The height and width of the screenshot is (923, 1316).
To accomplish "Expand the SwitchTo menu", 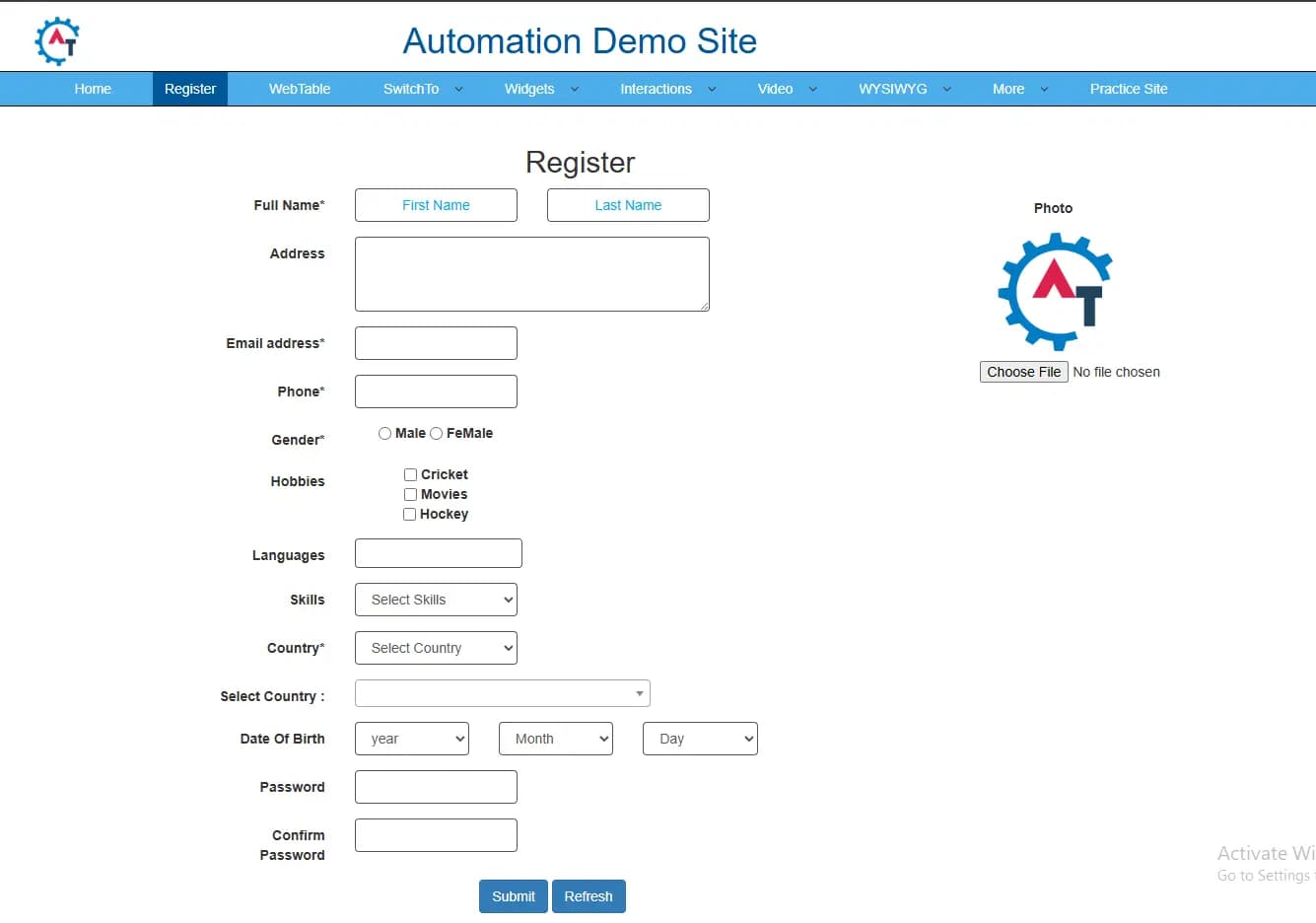I will [x=423, y=89].
